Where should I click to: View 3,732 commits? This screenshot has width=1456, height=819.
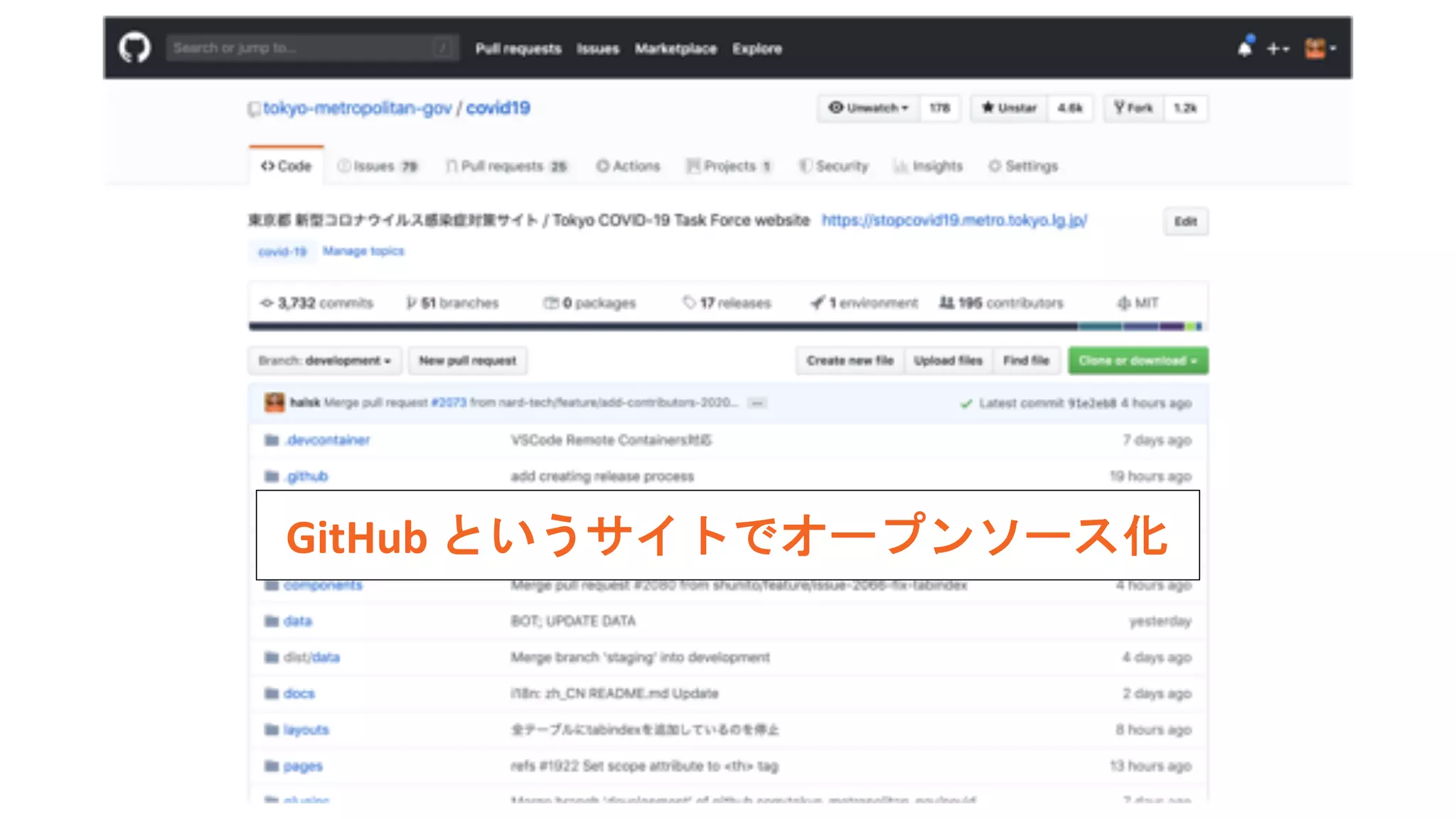coord(316,303)
